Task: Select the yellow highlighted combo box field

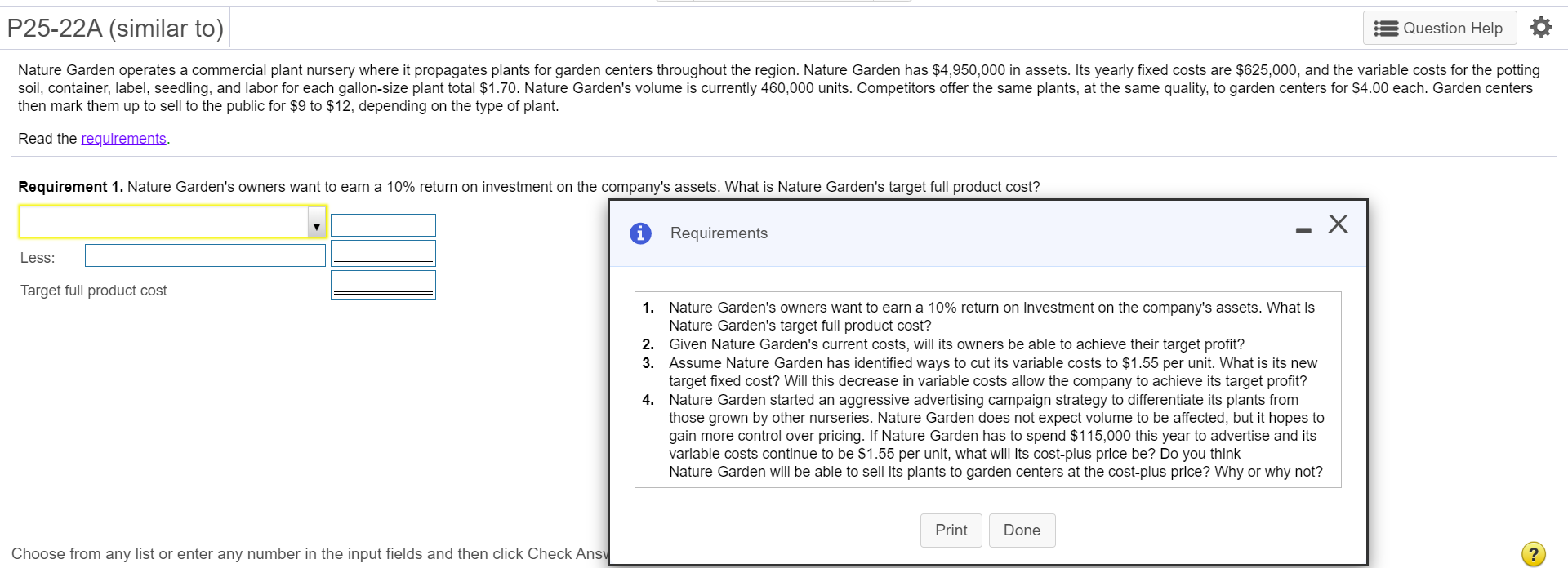Action: click(172, 222)
